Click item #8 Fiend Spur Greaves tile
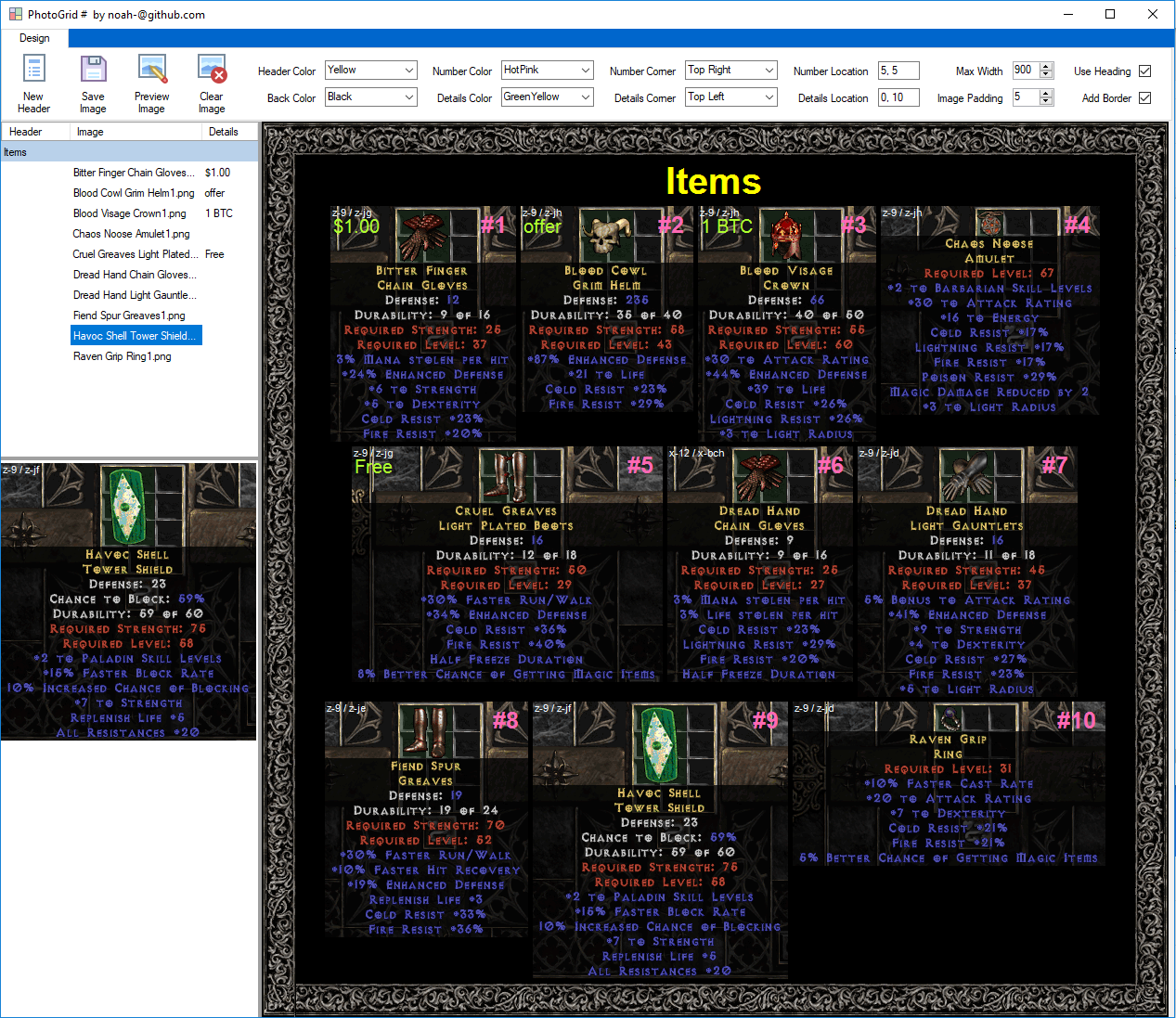The image size is (1176, 1018). pos(426,818)
